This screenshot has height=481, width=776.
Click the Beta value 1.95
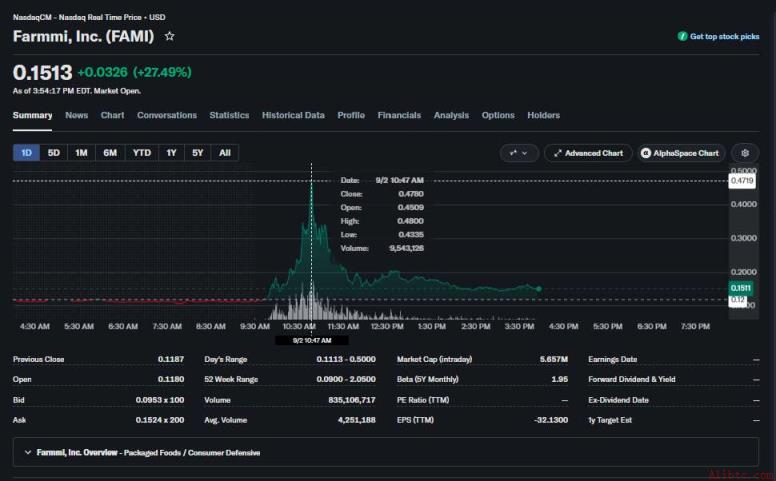[559, 379]
